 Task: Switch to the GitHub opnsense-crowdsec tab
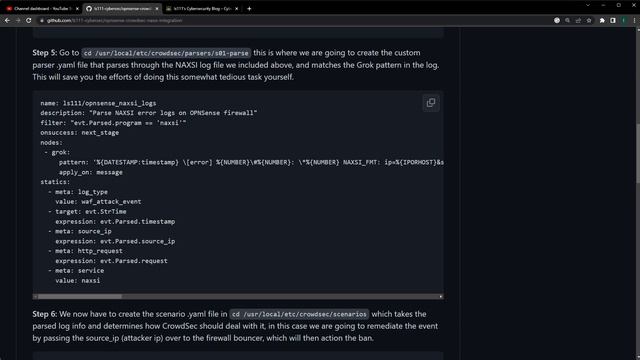(122, 9)
